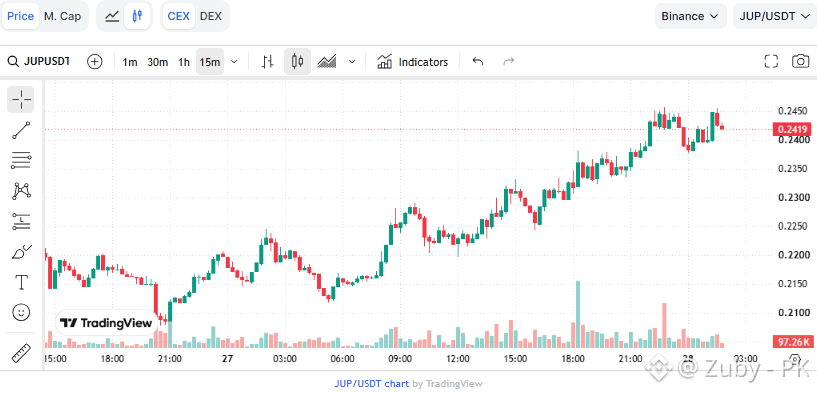Screen dimensions: 817x393
Task: Click the 0.2300 price axis label
Action: tap(793, 198)
